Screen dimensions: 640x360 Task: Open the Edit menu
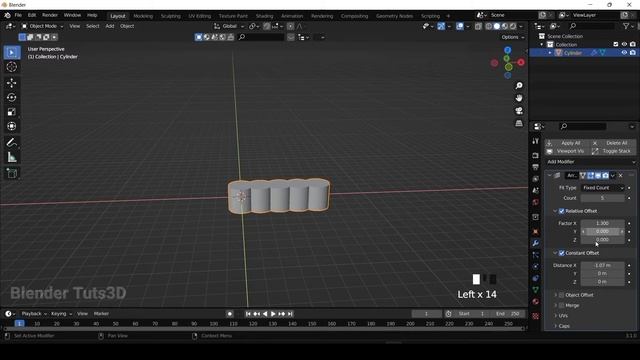click(32, 15)
